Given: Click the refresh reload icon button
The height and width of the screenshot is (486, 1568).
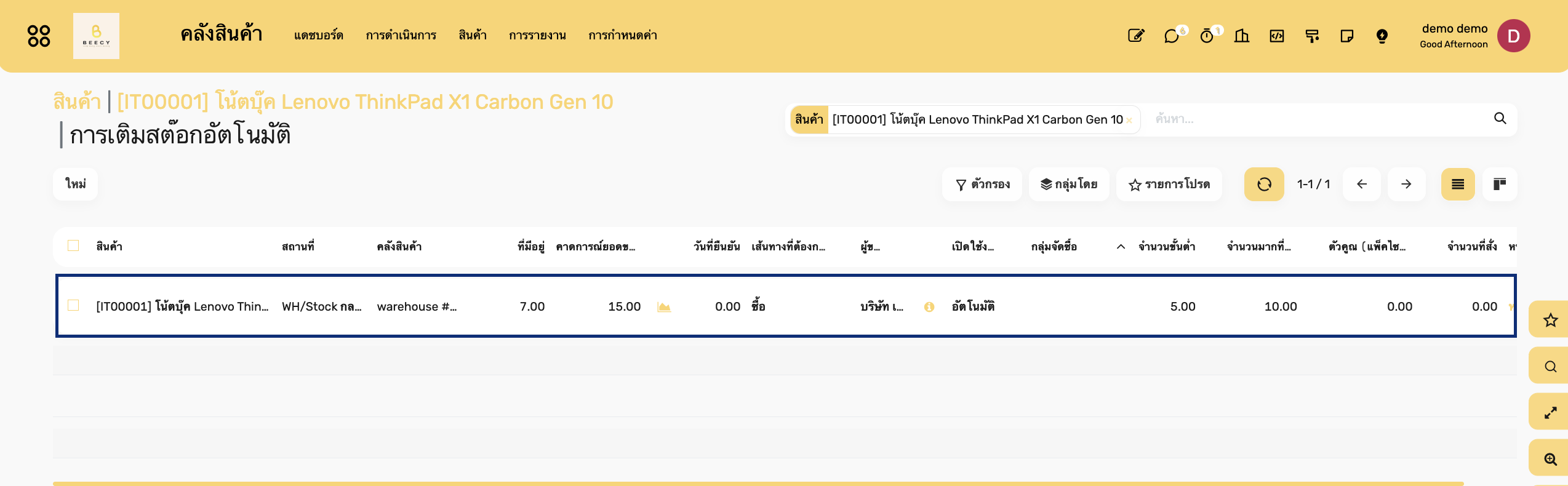Looking at the screenshot, I should click(1264, 184).
